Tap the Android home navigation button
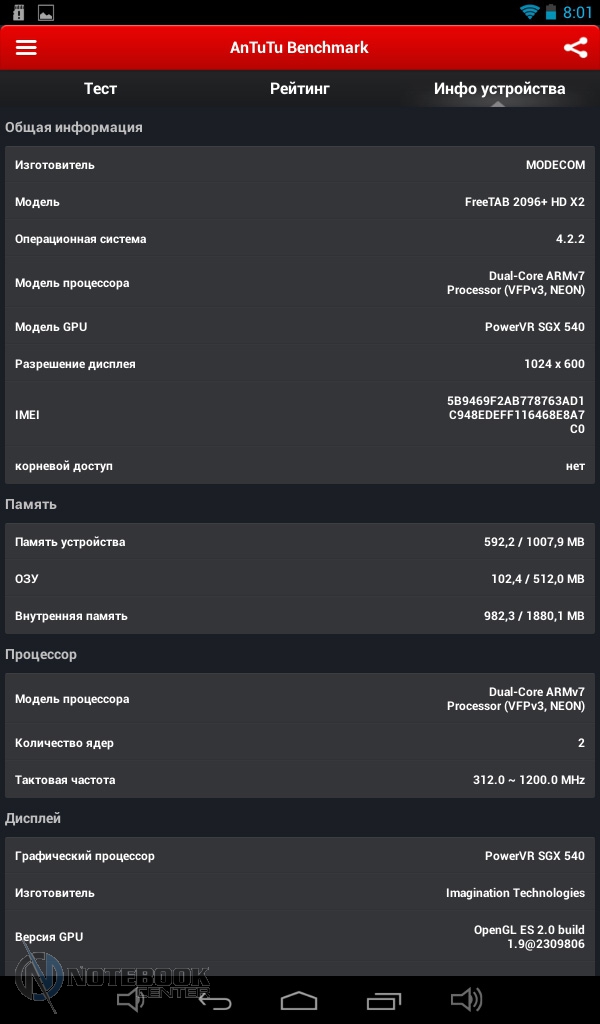This screenshot has height=1024, width=600. point(299,1000)
